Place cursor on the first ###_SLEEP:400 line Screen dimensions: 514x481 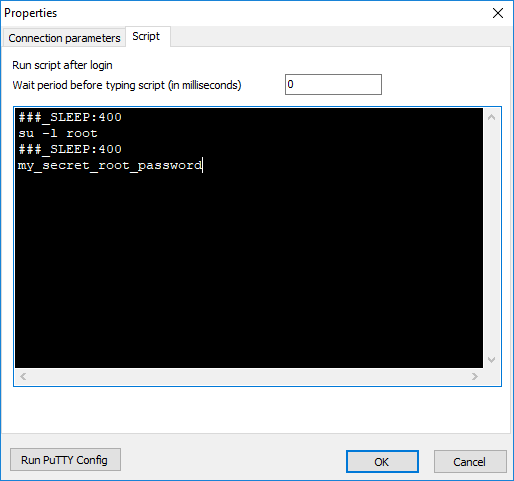70,117
